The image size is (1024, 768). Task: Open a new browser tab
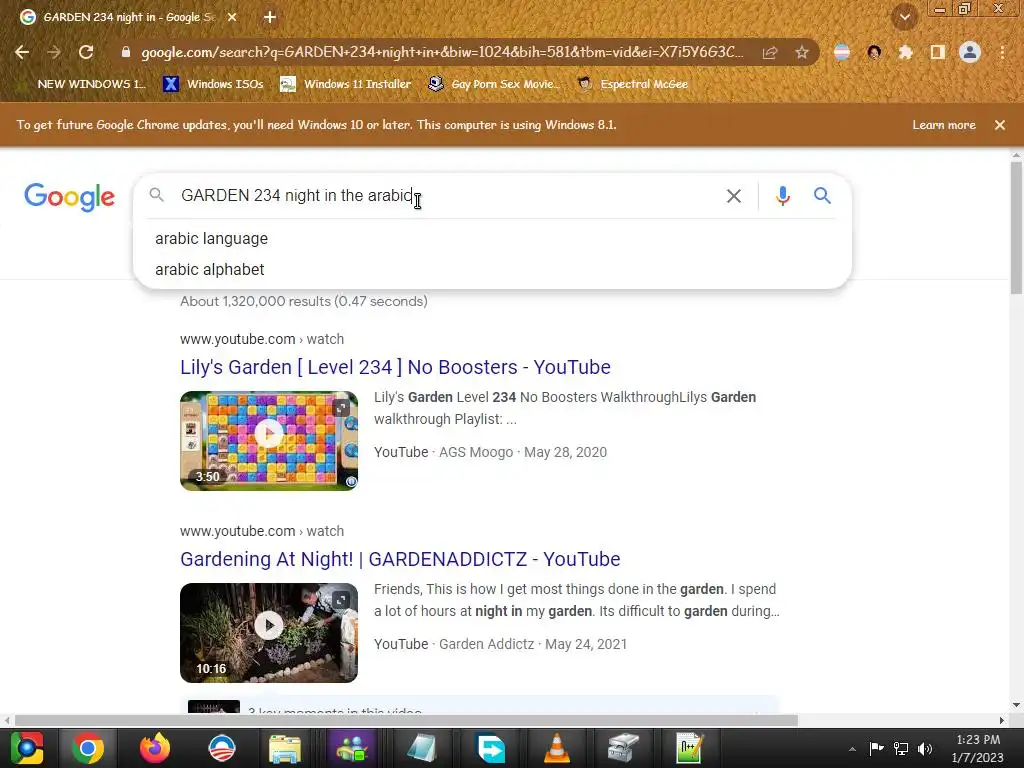coord(270,18)
